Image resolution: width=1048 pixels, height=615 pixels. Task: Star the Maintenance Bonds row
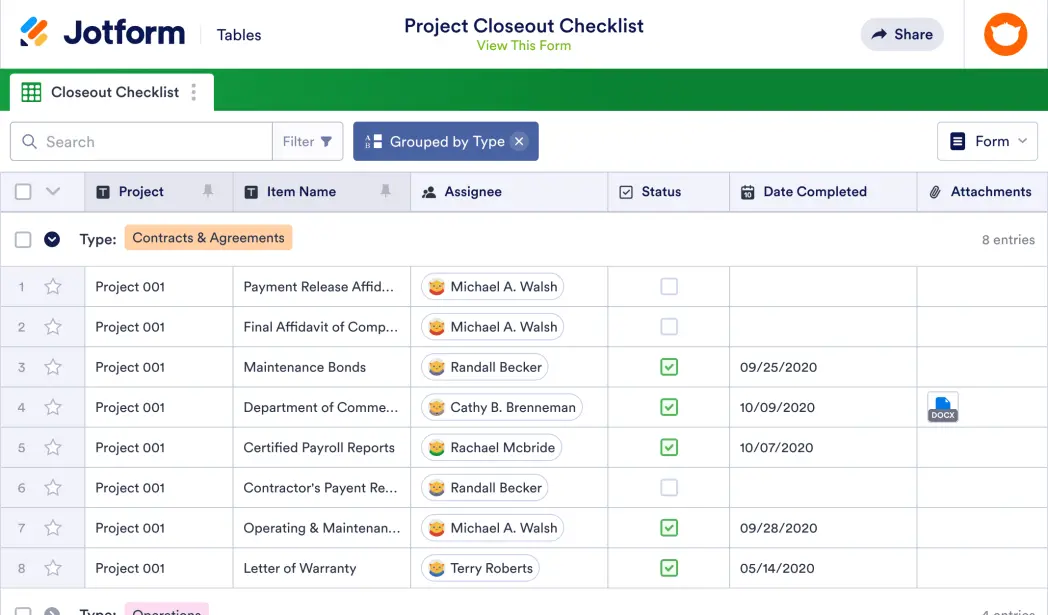55,367
